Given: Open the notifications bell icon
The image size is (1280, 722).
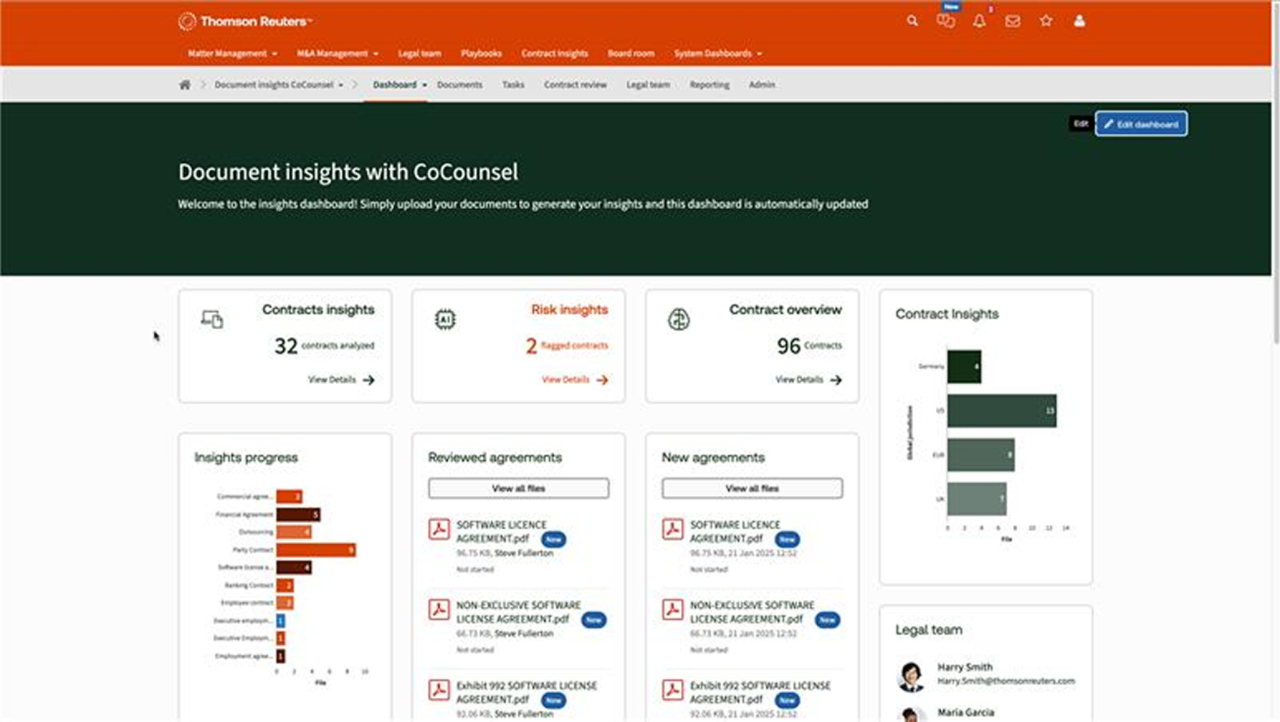Looking at the screenshot, I should 979,21.
